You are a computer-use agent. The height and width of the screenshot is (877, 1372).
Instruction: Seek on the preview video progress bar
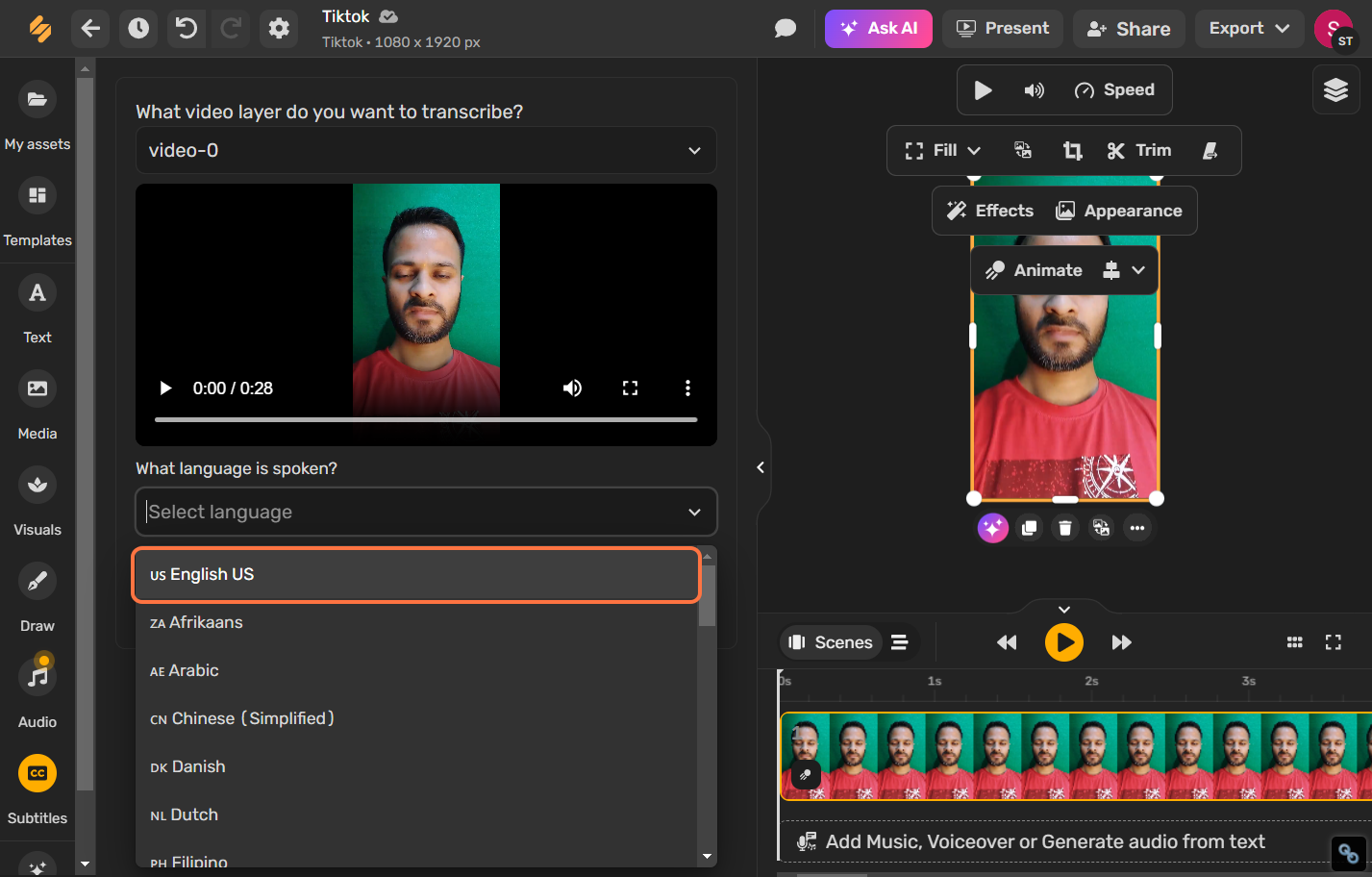click(426, 419)
